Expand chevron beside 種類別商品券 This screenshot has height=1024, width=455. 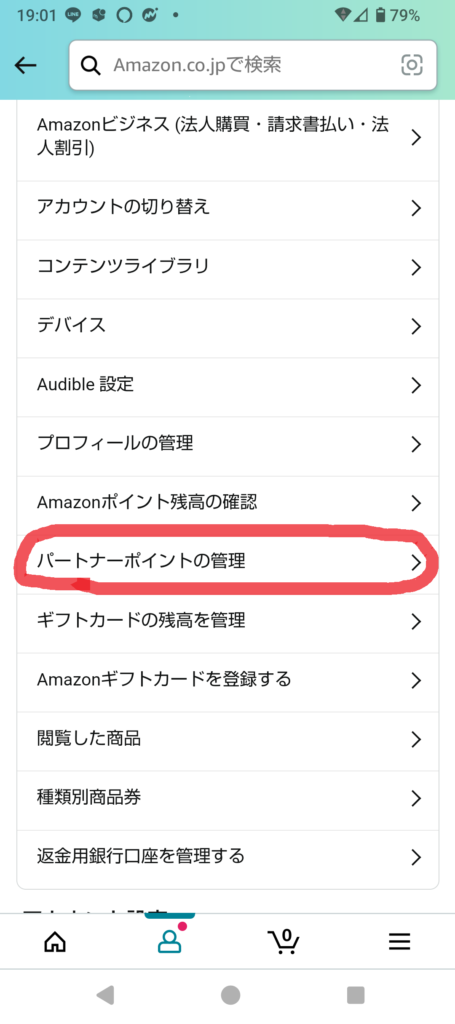(x=416, y=798)
